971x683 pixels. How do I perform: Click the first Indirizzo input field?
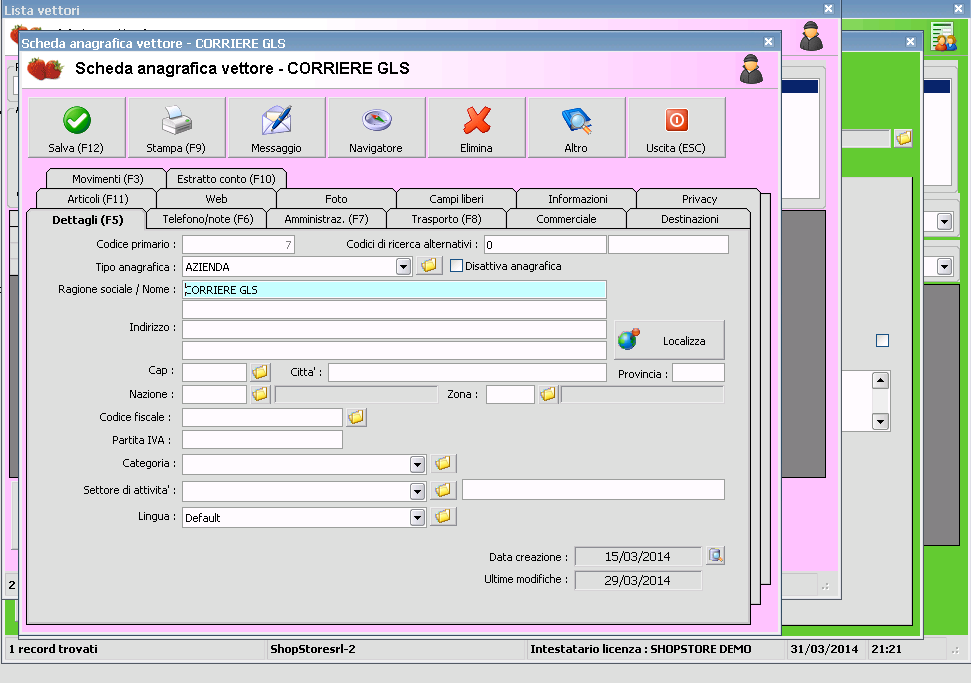(394, 329)
